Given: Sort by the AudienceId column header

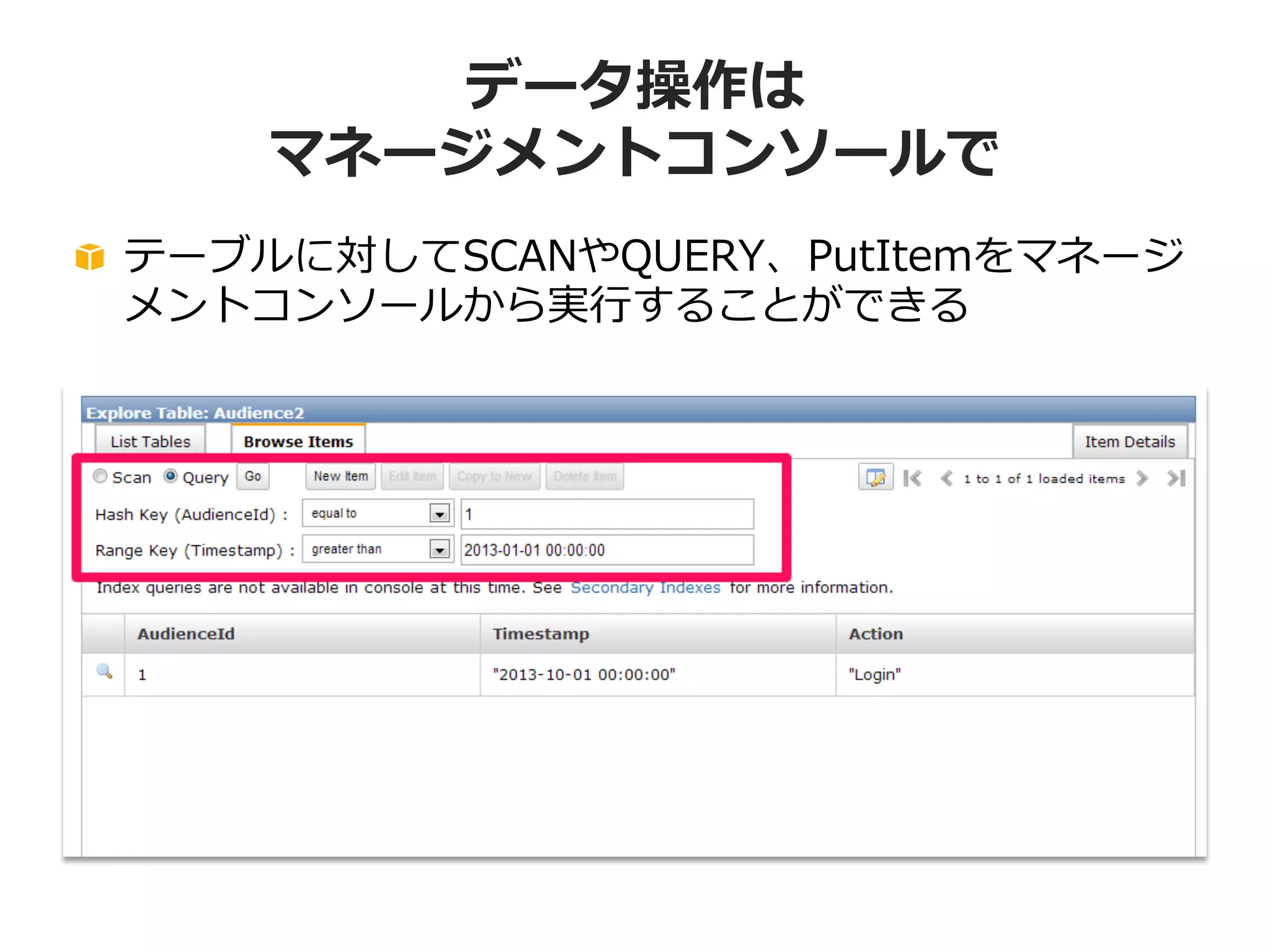Looking at the screenshot, I should pyautogui.click(x=302, y=633).
